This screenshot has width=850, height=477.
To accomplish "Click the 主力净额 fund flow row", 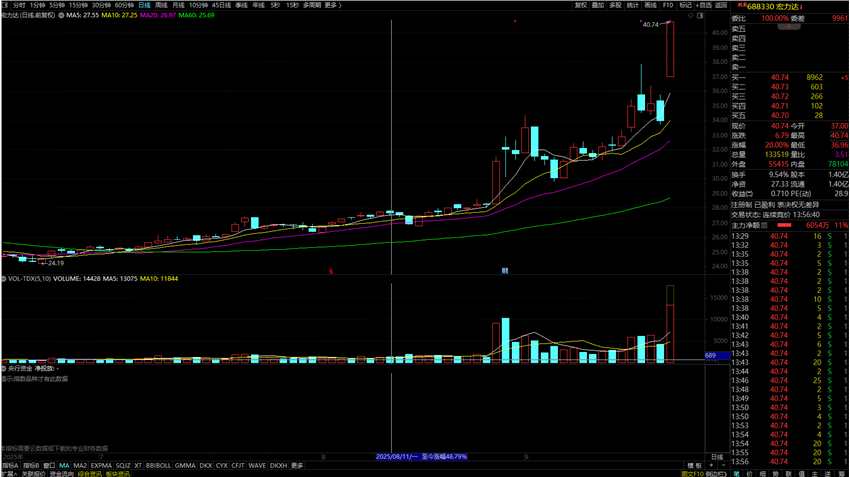I will click(x=789, y=225).
